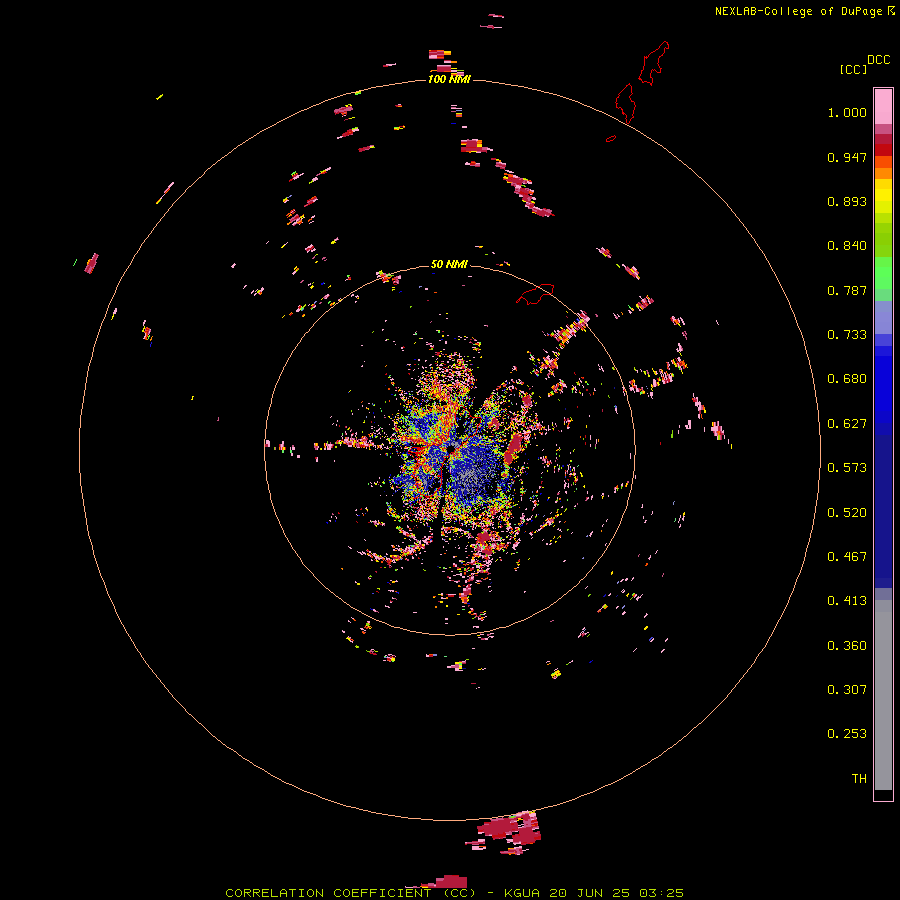The width and height of the screenshot is (900, 900).
Task: Click the [CC] legend unit label
Action: (853, 69)
